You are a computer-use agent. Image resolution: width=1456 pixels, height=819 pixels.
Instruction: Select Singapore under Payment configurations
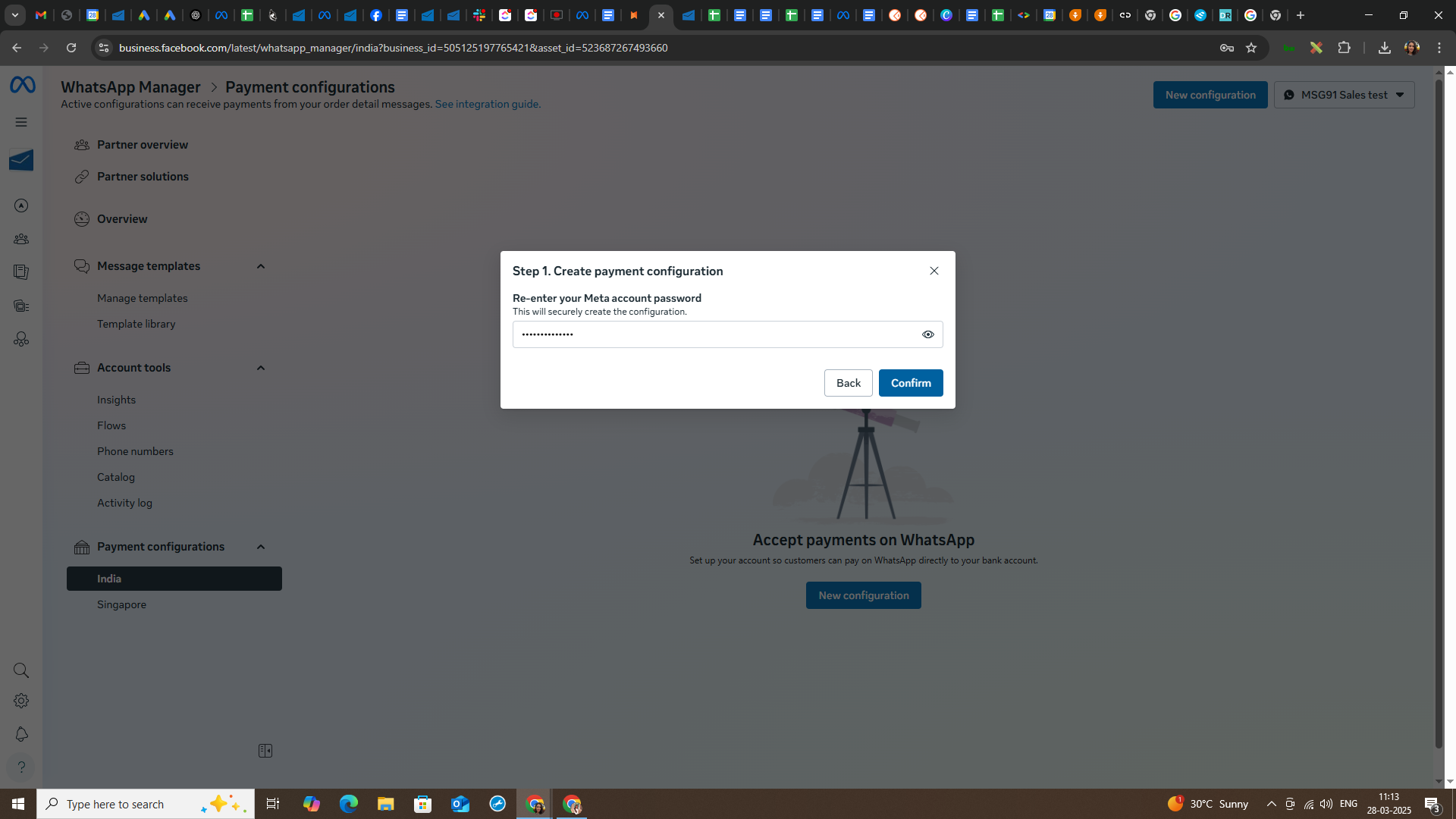121,604
